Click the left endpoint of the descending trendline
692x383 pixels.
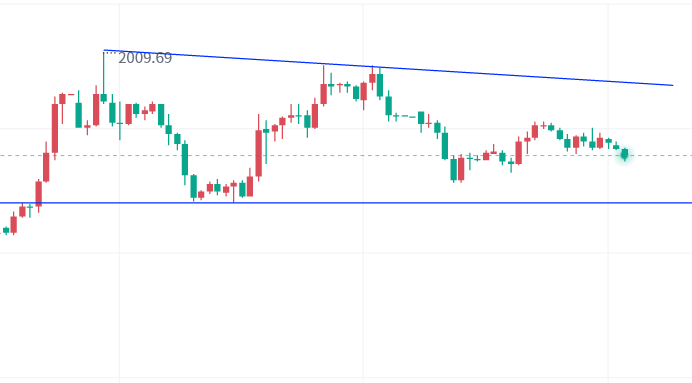pyautogui.click(x=104, y=50)
